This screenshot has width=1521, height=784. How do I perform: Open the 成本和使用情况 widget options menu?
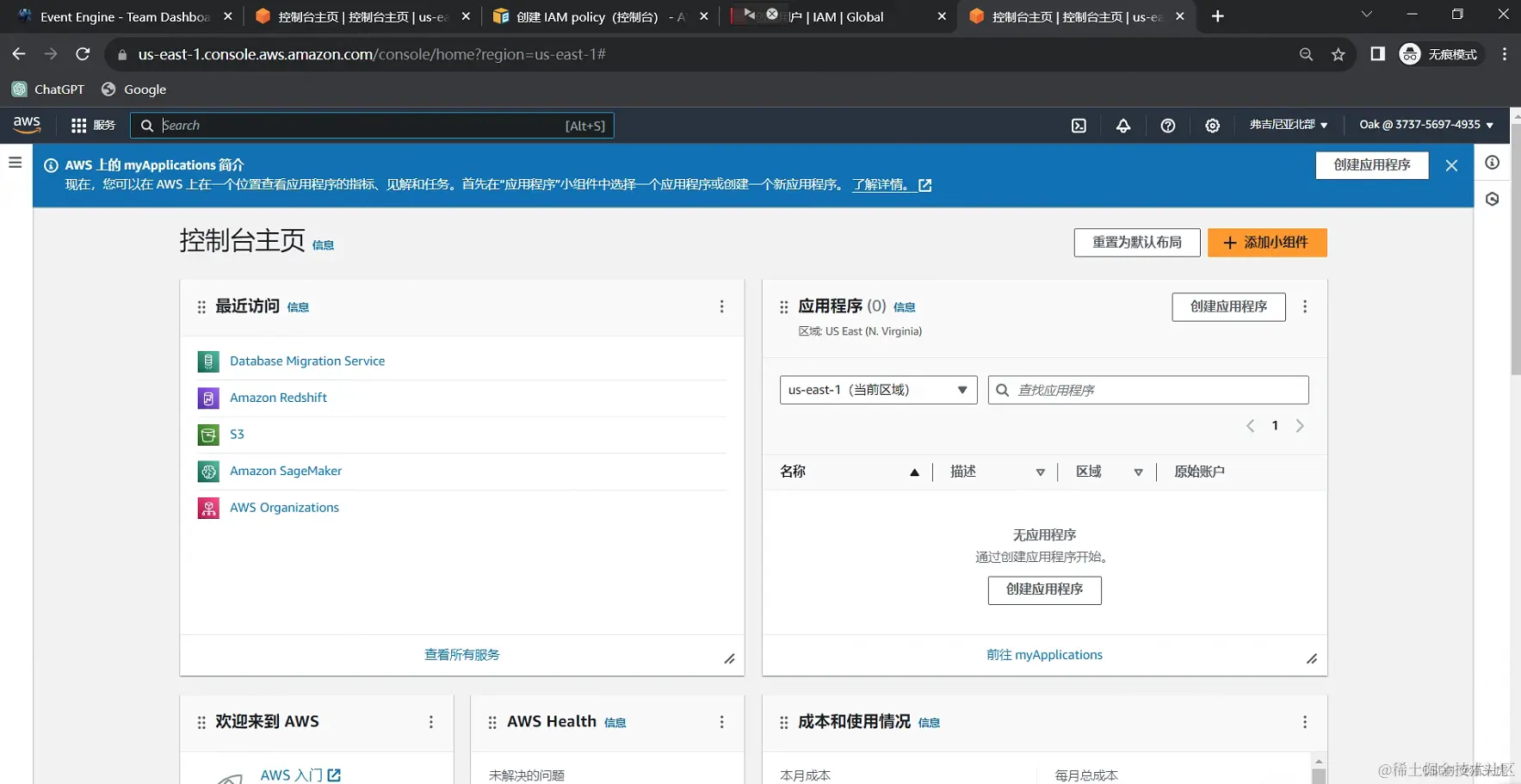click(x=1305, y=722)
